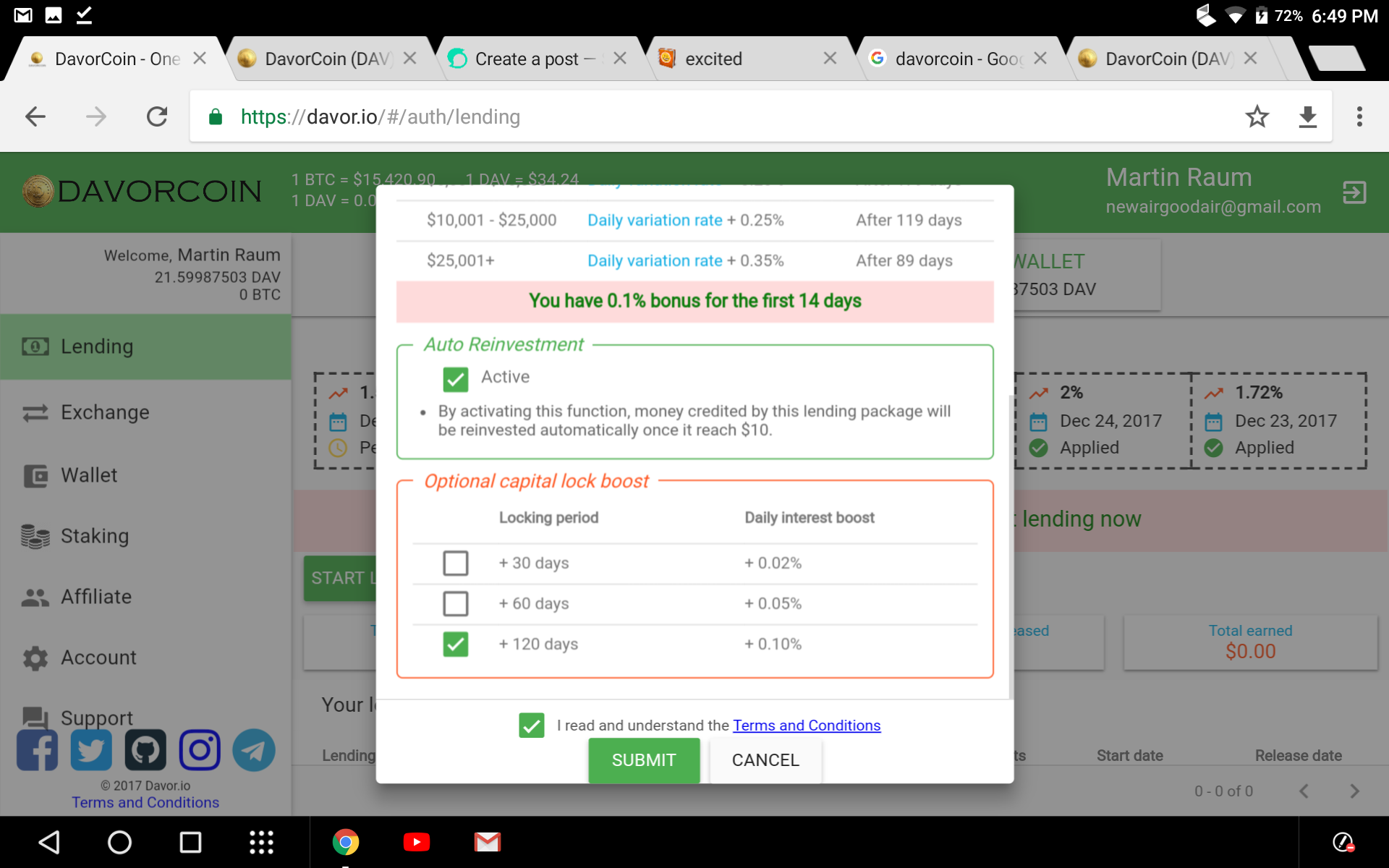1389x868 pixels.
Task: Open the Terms and Conditions link
Action: point(805,725)
